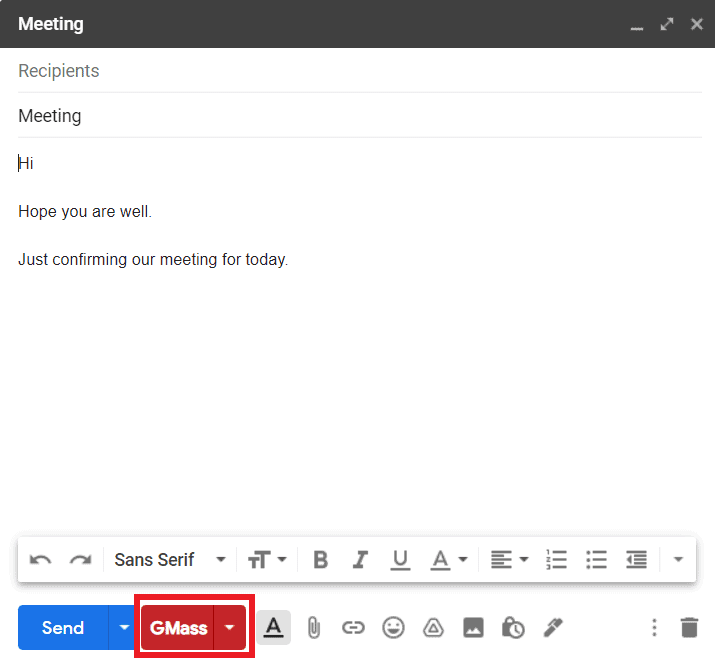The height and width of the screenshot is (662, 715).
Task: Toggle italic formatting
Action: click(x=360, y=560)
